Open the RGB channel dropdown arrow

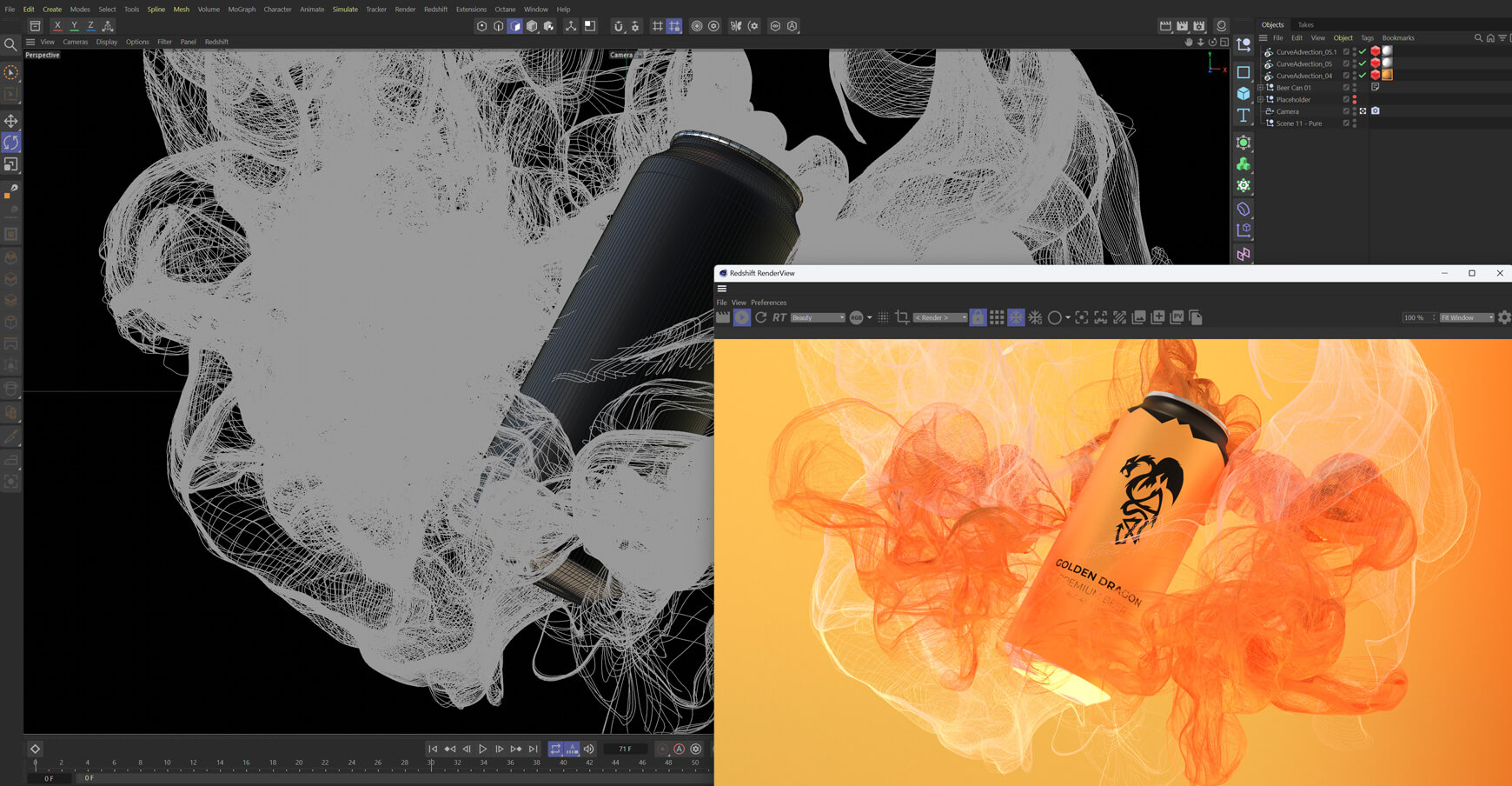(x=869, y=318)
